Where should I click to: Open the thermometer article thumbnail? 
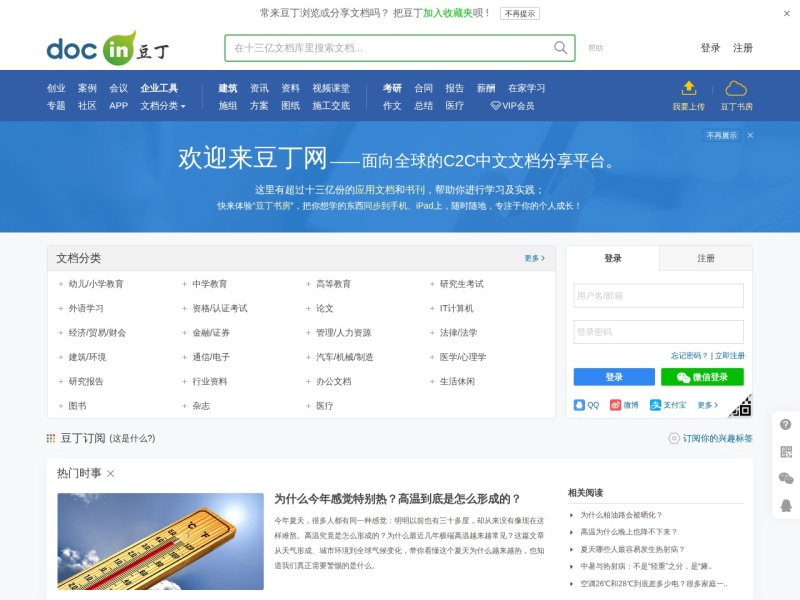(x=160, y=541)
